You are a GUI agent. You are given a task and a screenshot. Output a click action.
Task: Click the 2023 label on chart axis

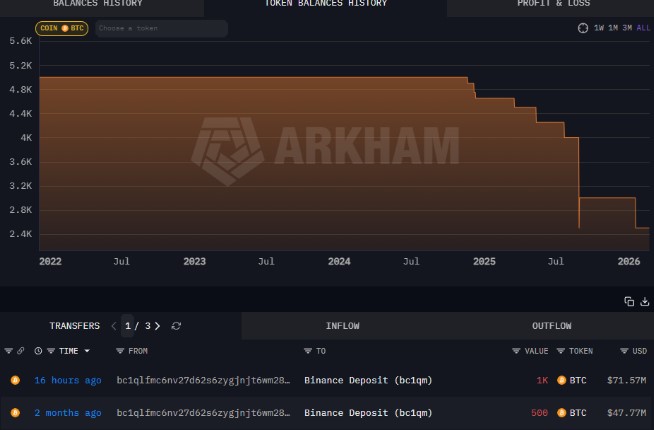(x=194, y=262)
